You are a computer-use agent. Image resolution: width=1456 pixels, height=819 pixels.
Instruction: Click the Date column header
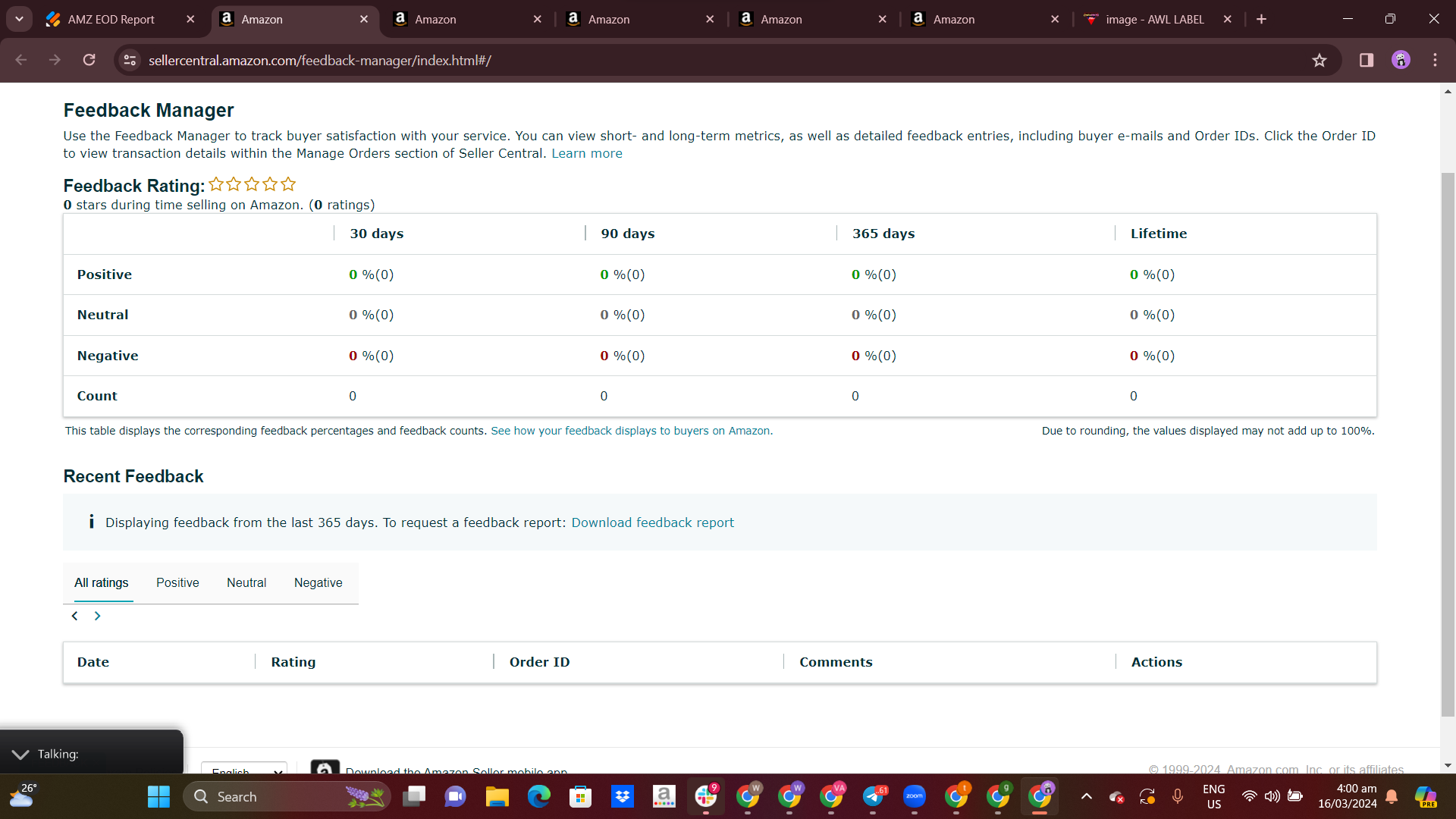pyautogui.click(x=93, y=662)
